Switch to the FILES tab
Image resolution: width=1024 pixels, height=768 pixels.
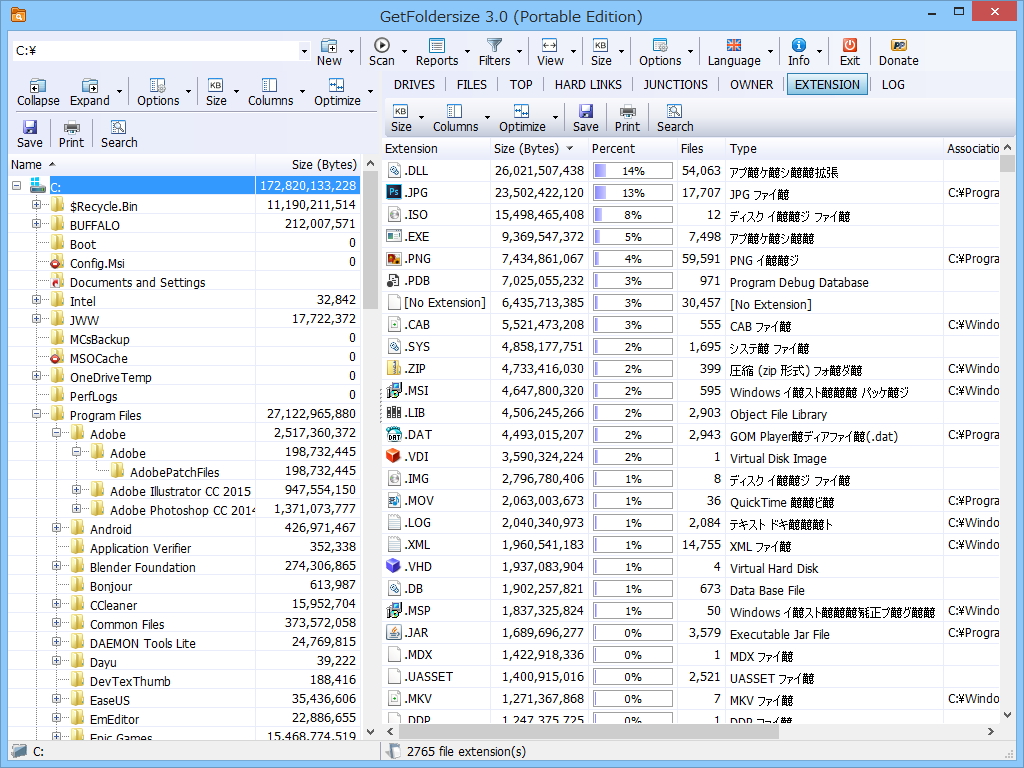[x=472, y=84]
